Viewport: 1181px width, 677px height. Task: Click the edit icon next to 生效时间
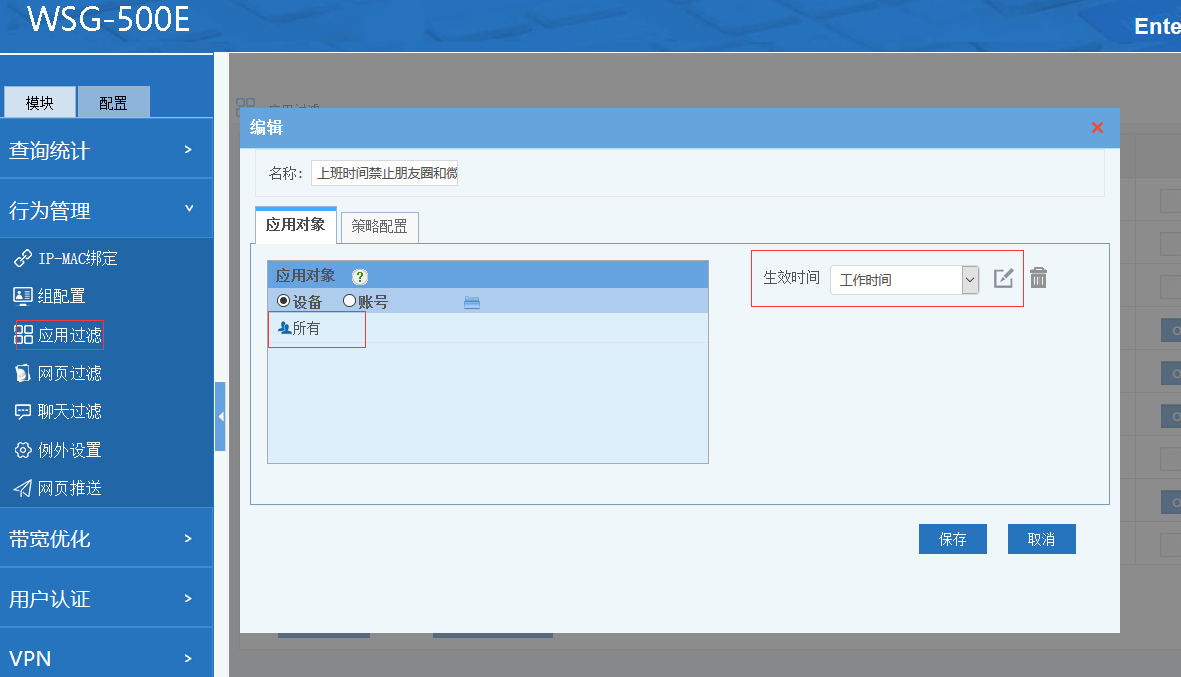[1003, 278]
